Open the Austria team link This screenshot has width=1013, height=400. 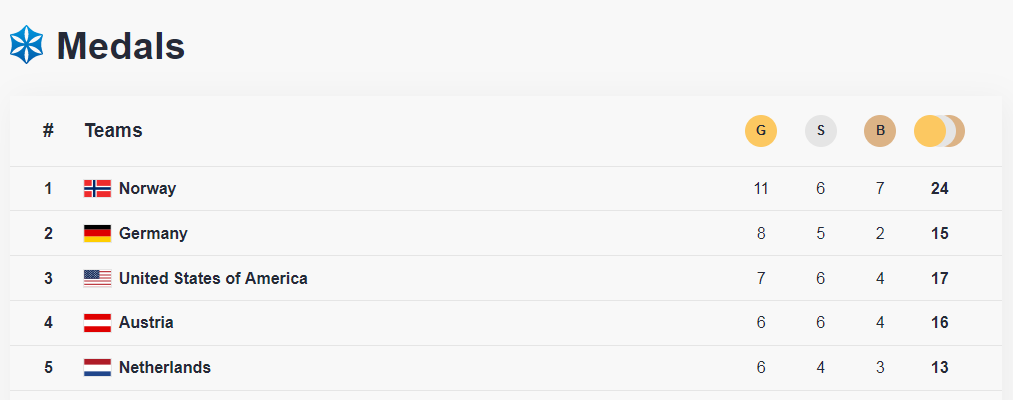pos(146,323)
